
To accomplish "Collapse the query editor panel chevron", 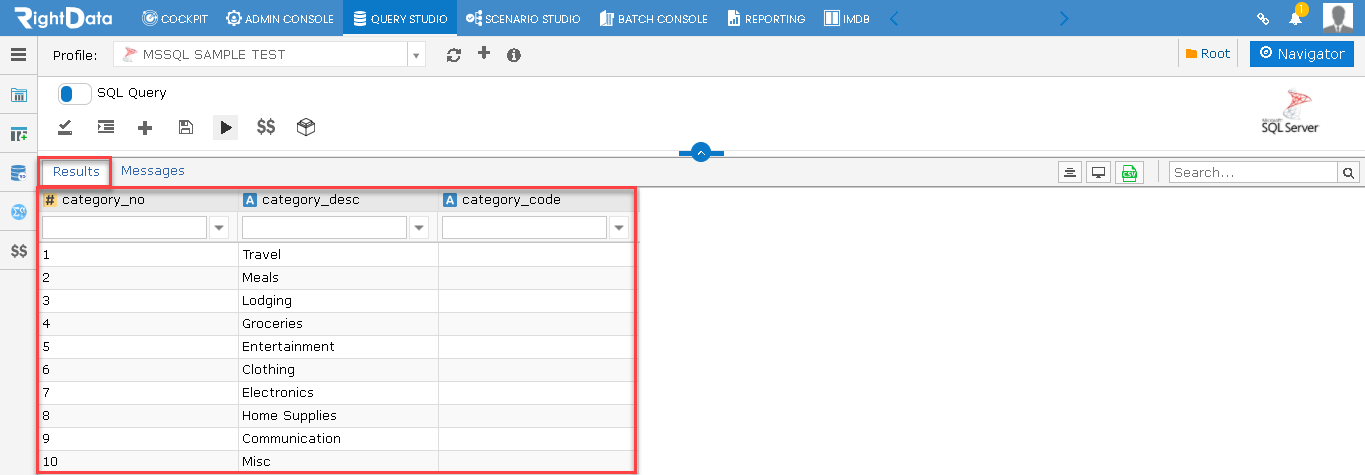I will pyautogui.click(x=701, y=152).
